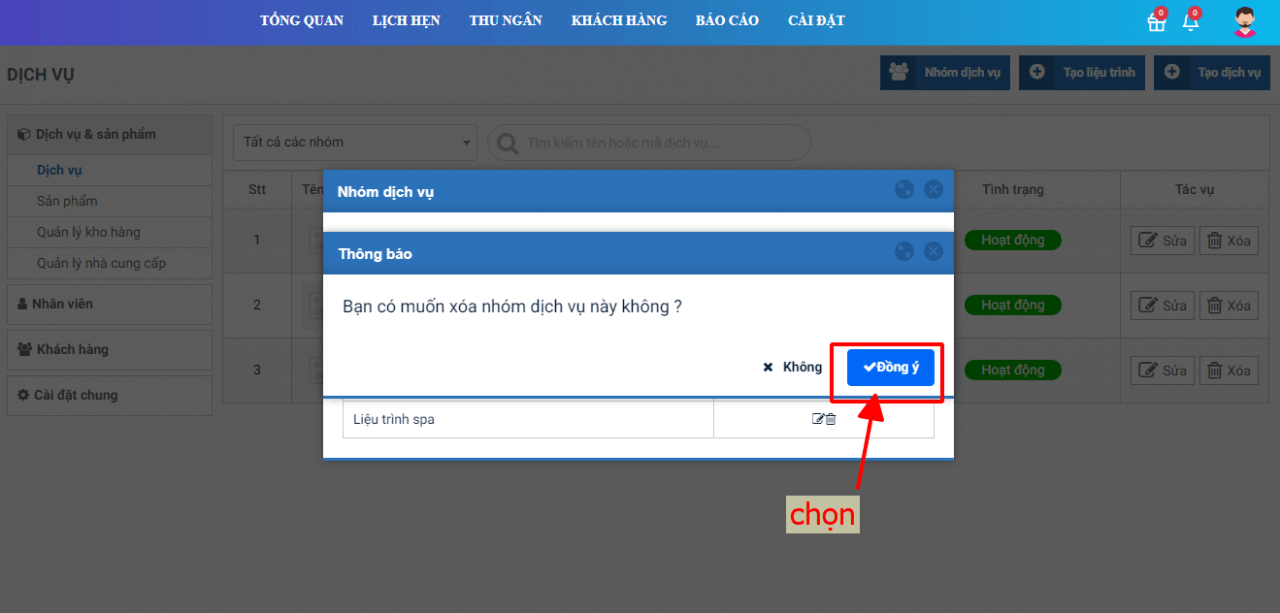
Task: Open the gift box notifications icon
Action: [1156, 22]
